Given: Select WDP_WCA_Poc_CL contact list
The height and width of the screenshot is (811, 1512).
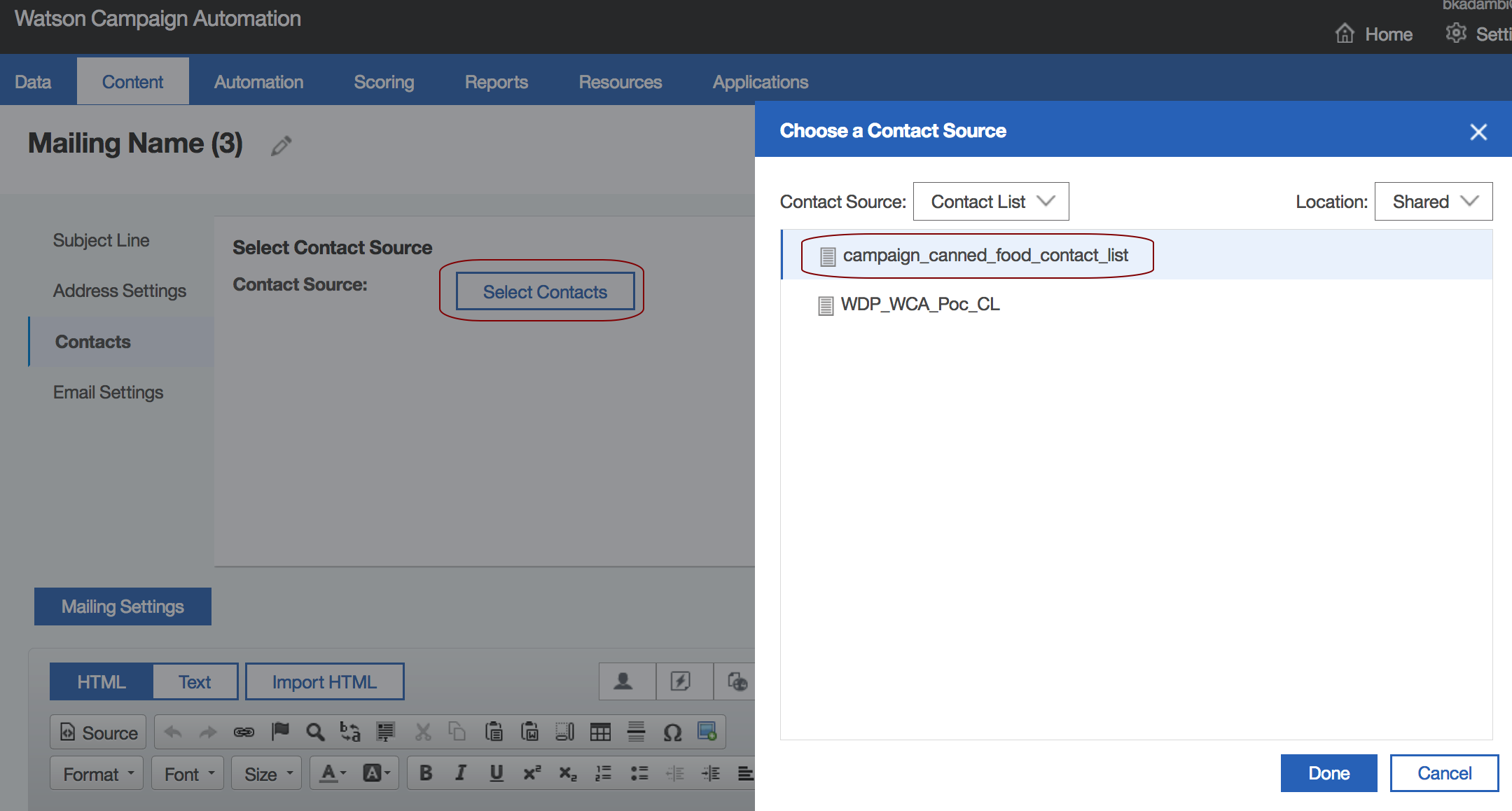Looking at the screenshot, I should [x=920, y=305].
